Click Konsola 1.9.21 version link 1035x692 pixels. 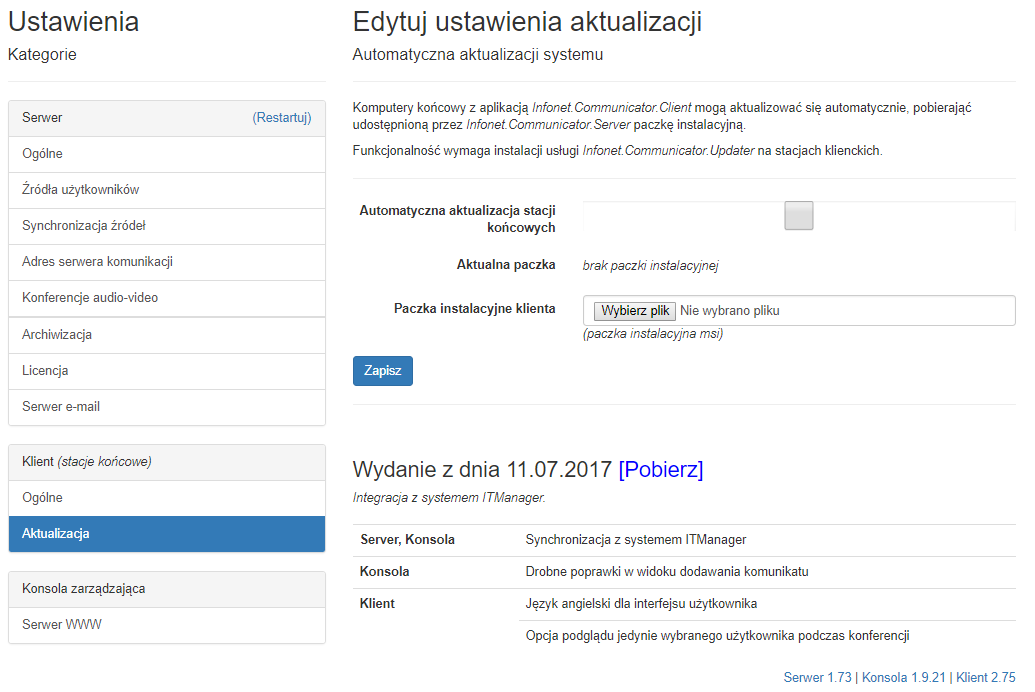[903, 677]
